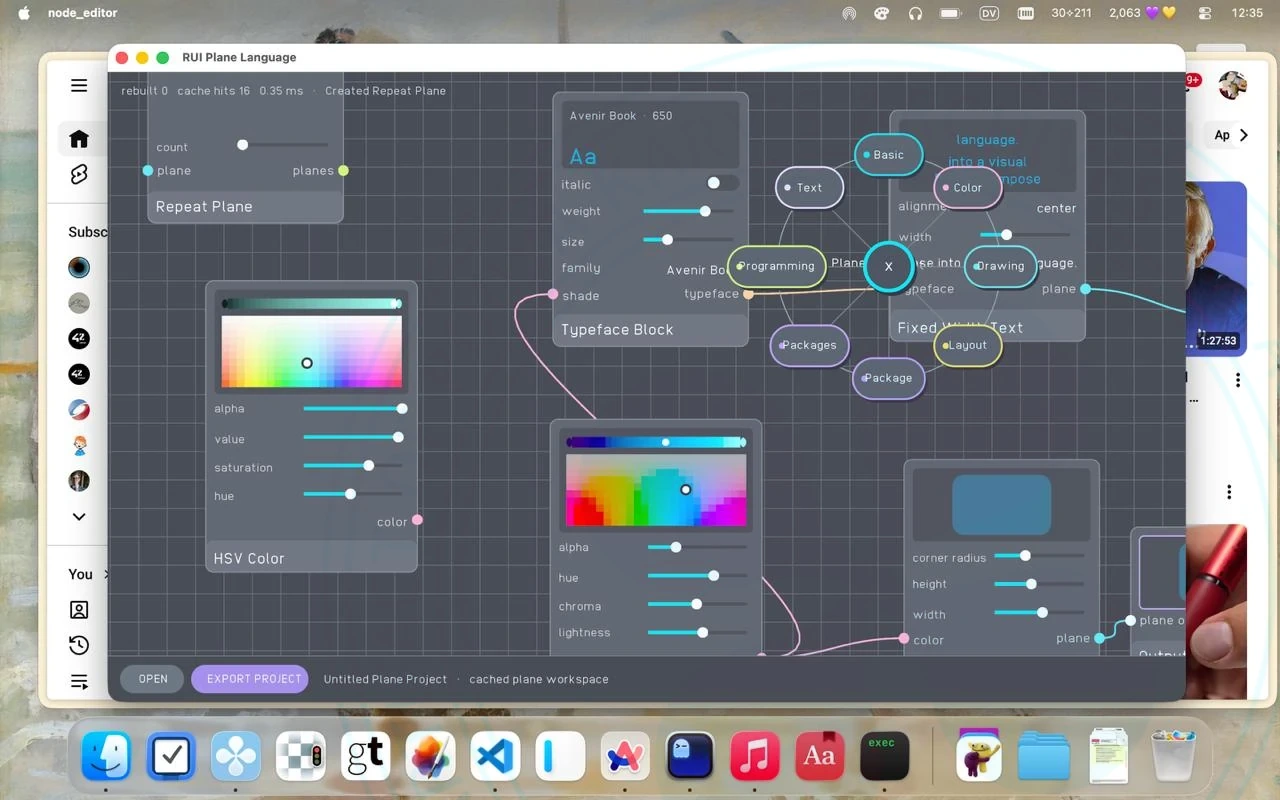The width and height of the screenshot is (1280, 800).
Task: Click the shade input port of Typeface Block
Action: click(x=553, y=294)
